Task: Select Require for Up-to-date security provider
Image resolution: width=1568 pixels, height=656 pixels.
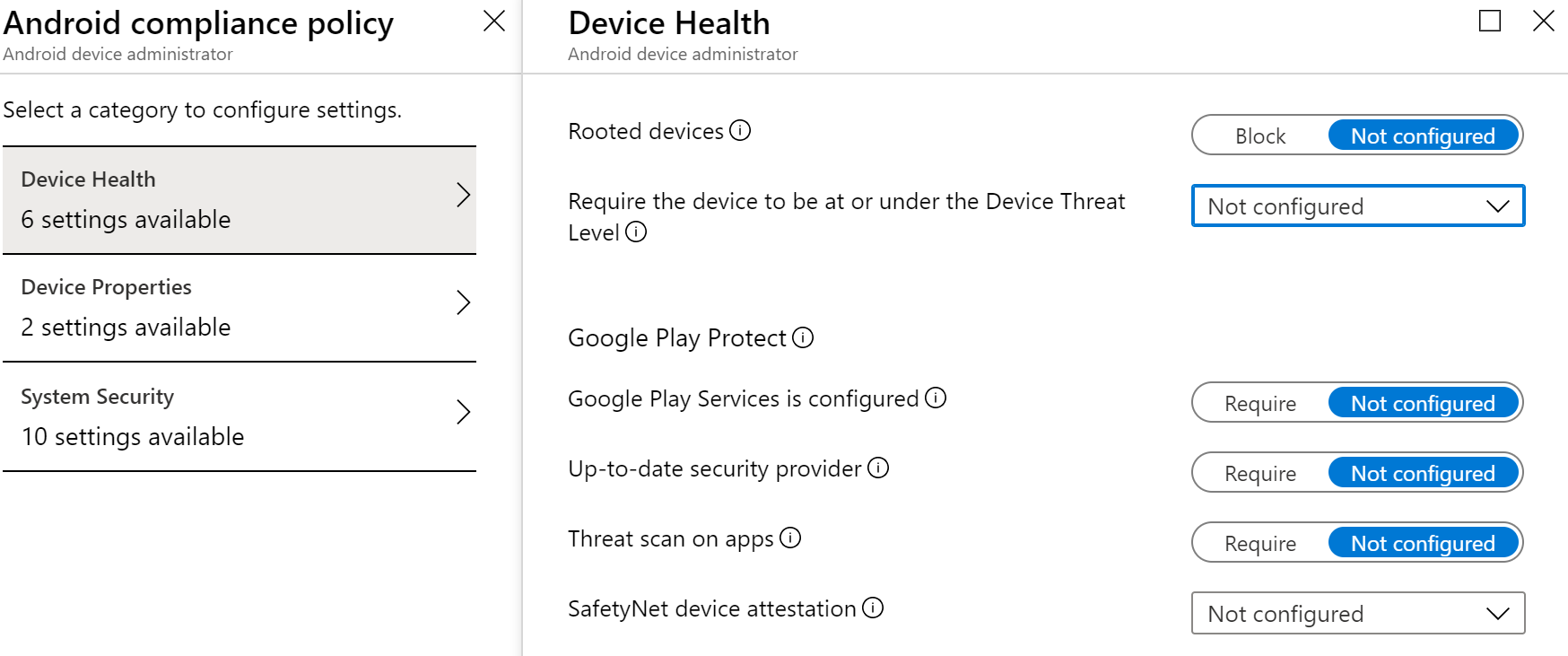Action: [x=1260, y=473]
